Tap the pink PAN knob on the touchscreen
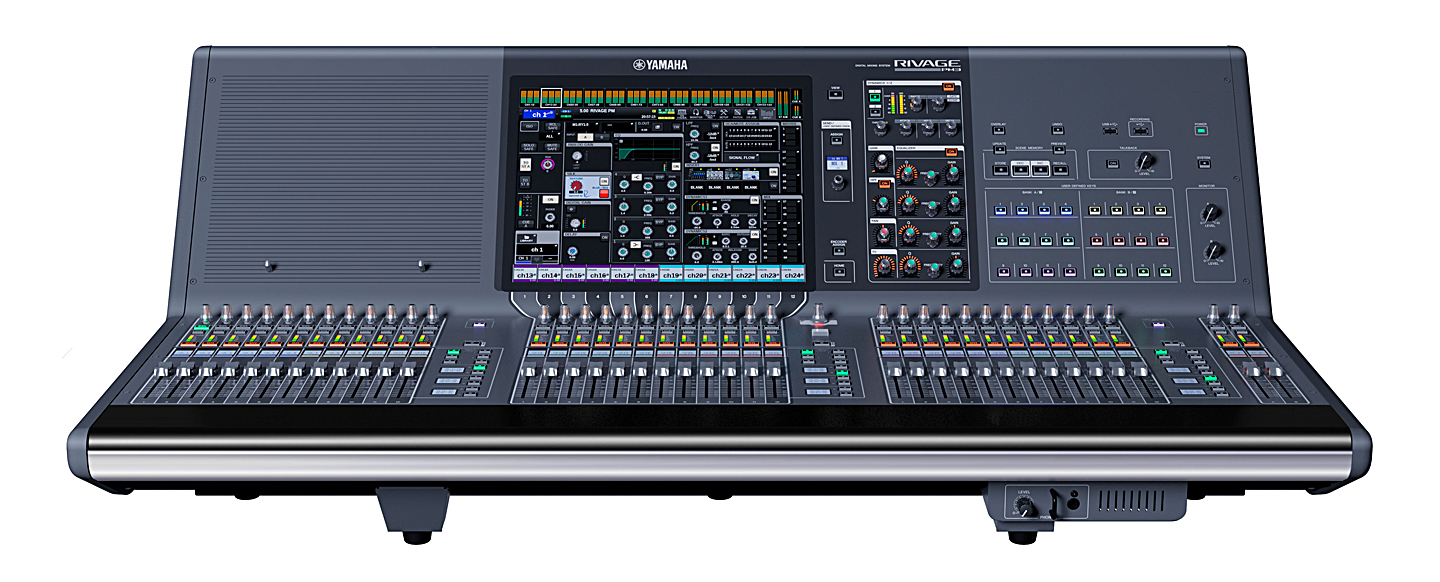The image size is (1440, 582). 547,164
